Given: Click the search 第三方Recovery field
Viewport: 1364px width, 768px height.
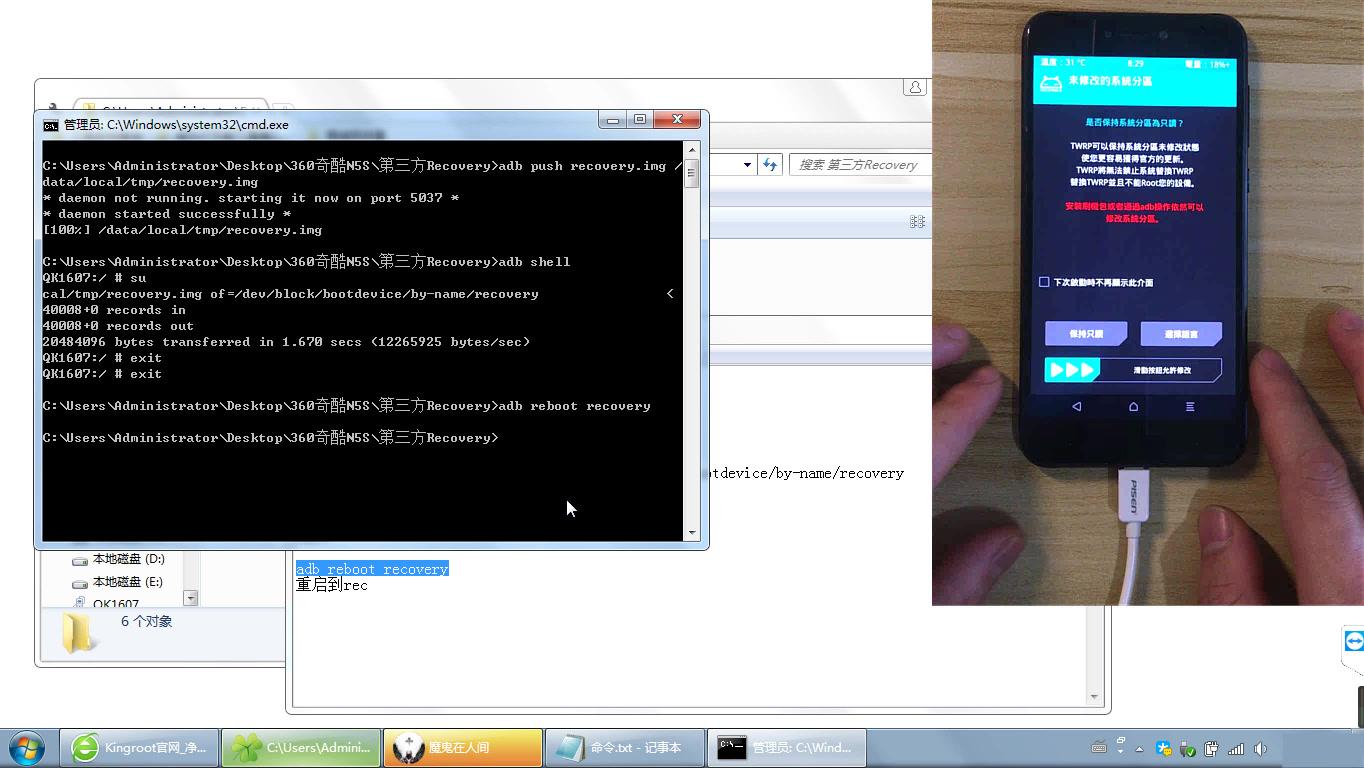Looking at the screenshot, I should click(x=860, y=165).
